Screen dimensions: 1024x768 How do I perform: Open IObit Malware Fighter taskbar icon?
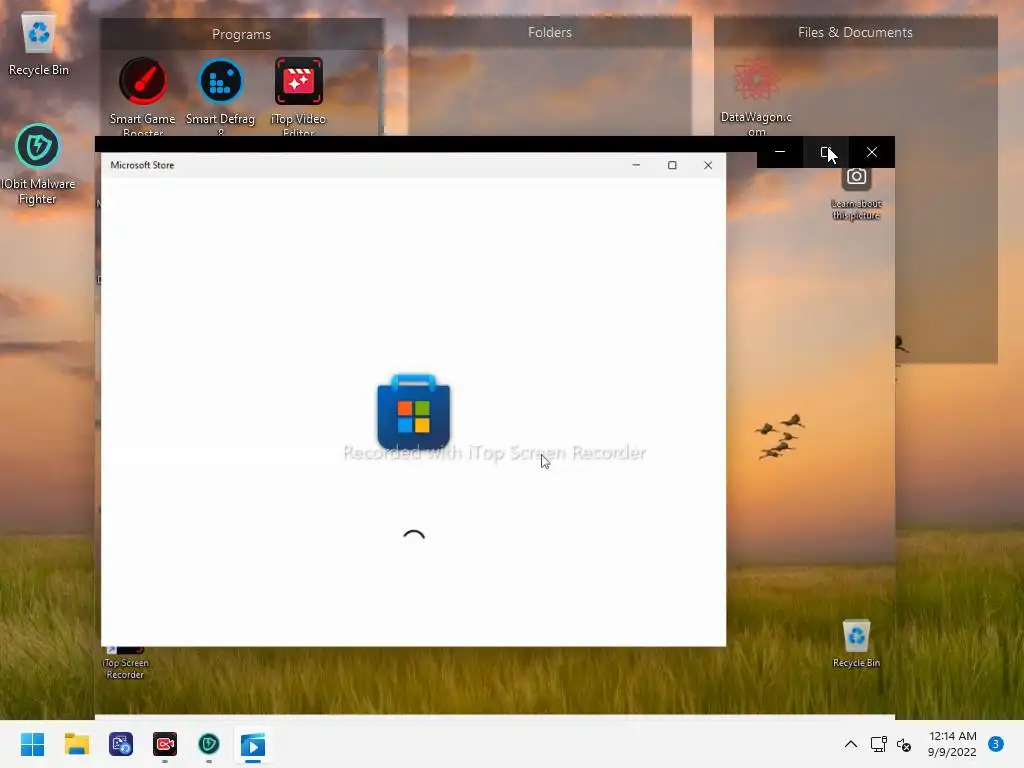(209, 744)
